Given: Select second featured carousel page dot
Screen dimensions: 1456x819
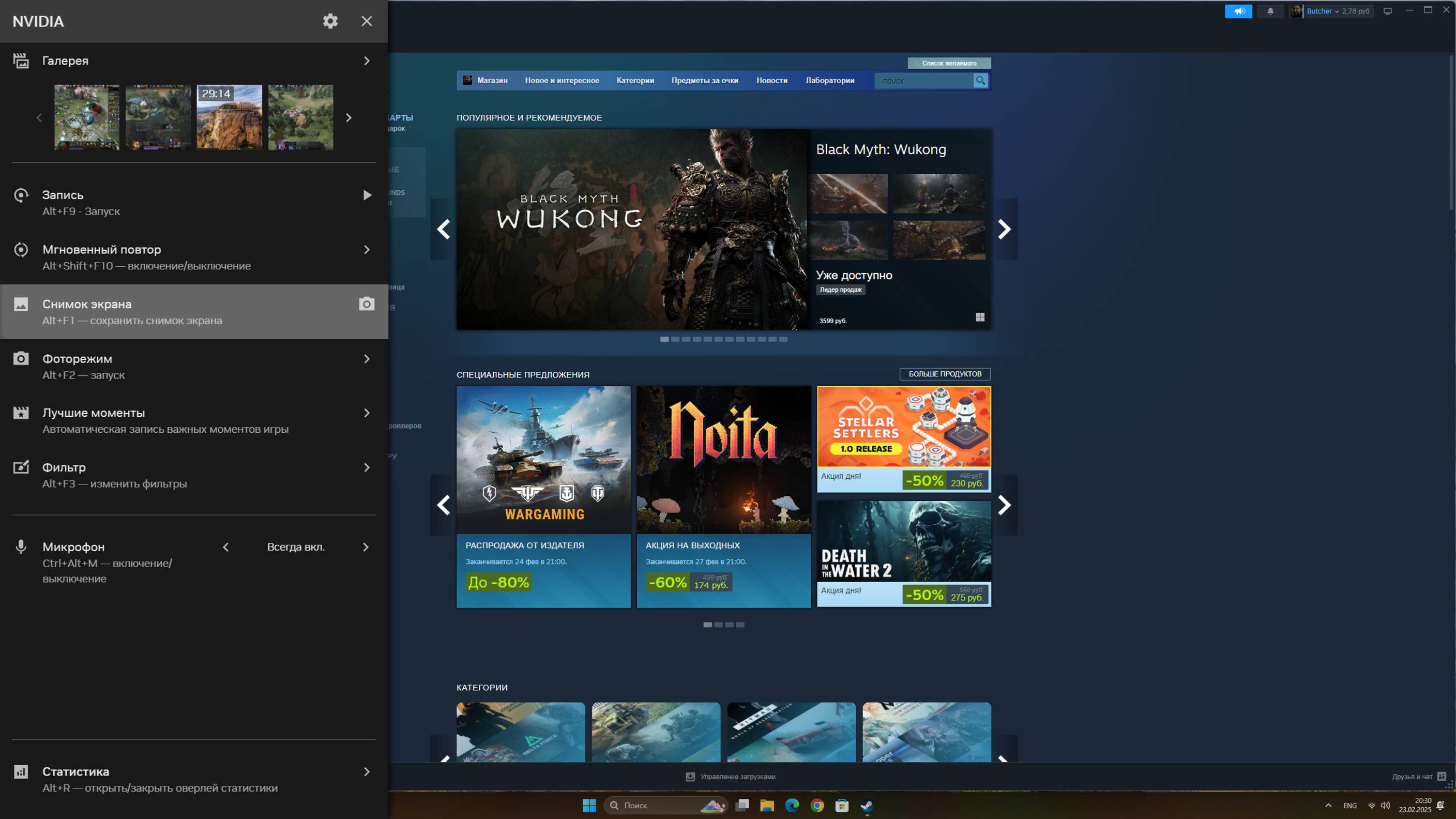Looking at the screenshot, I should coord(675,339).
